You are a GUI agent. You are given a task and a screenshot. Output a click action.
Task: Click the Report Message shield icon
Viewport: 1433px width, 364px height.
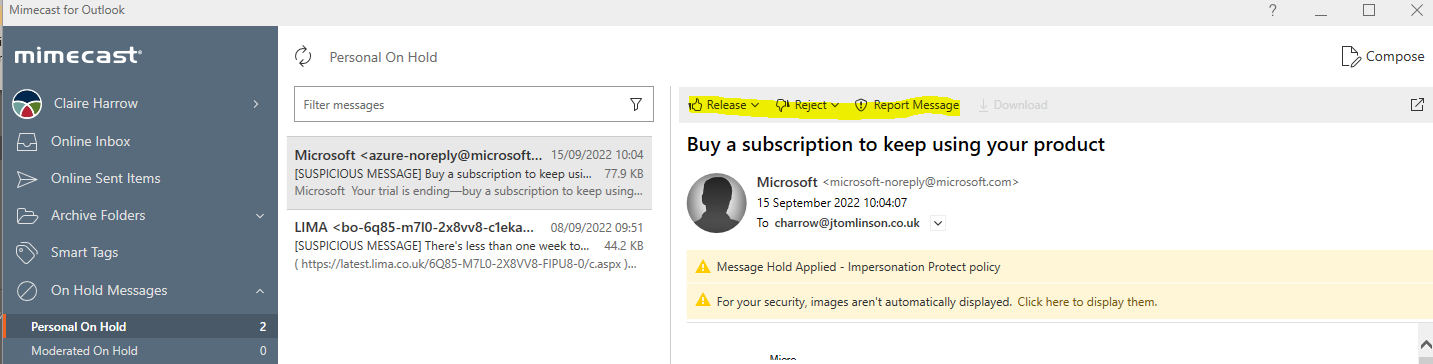[860, 105]
